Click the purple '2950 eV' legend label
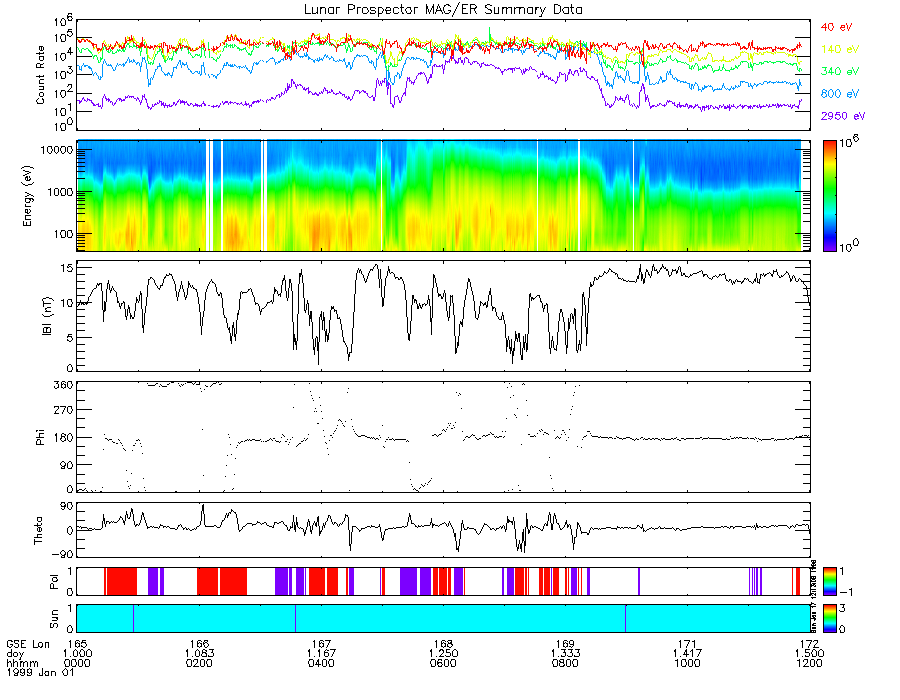900x700 pixels. (x=843, y=116)
